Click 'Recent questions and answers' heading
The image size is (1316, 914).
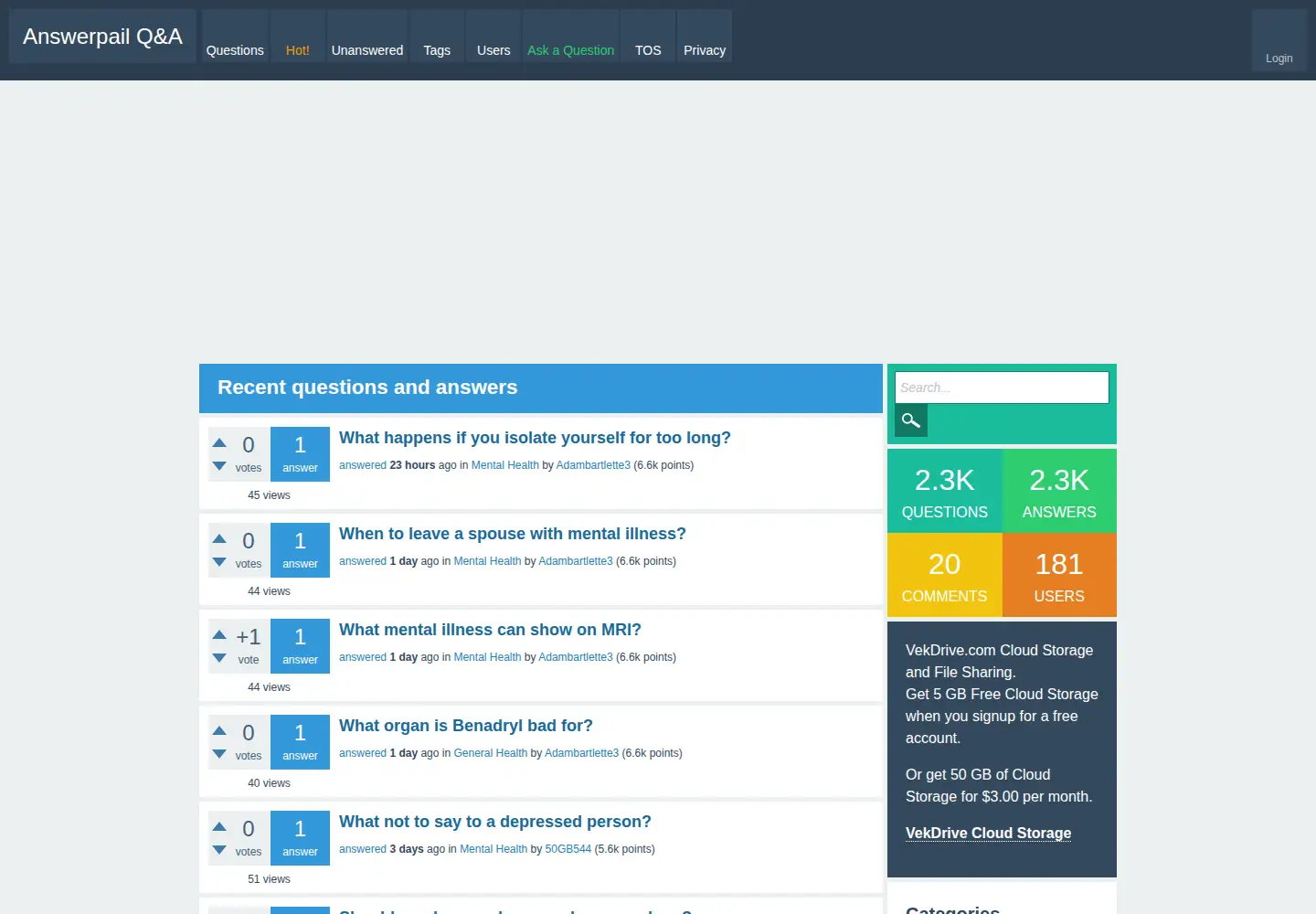[367, 388]
